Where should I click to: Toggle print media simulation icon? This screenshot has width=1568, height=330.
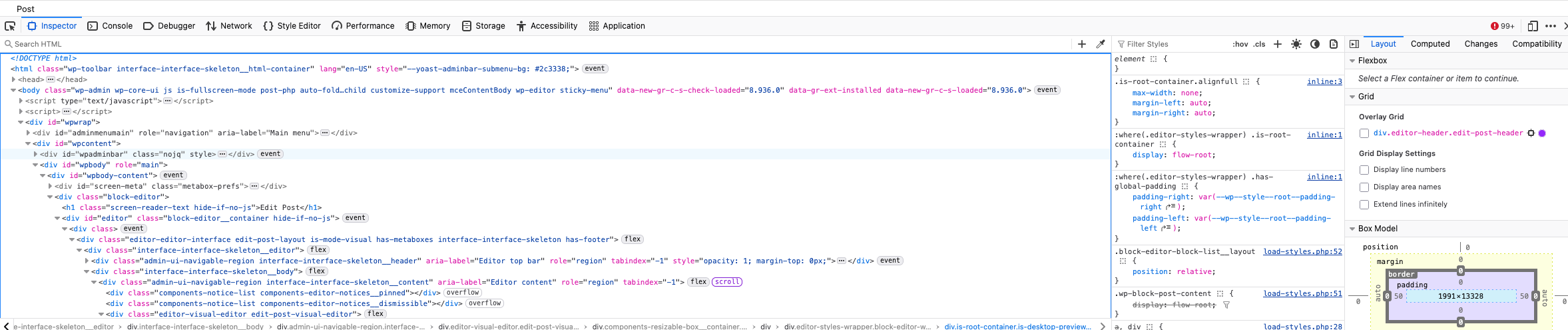click(x=1333, y=44)
